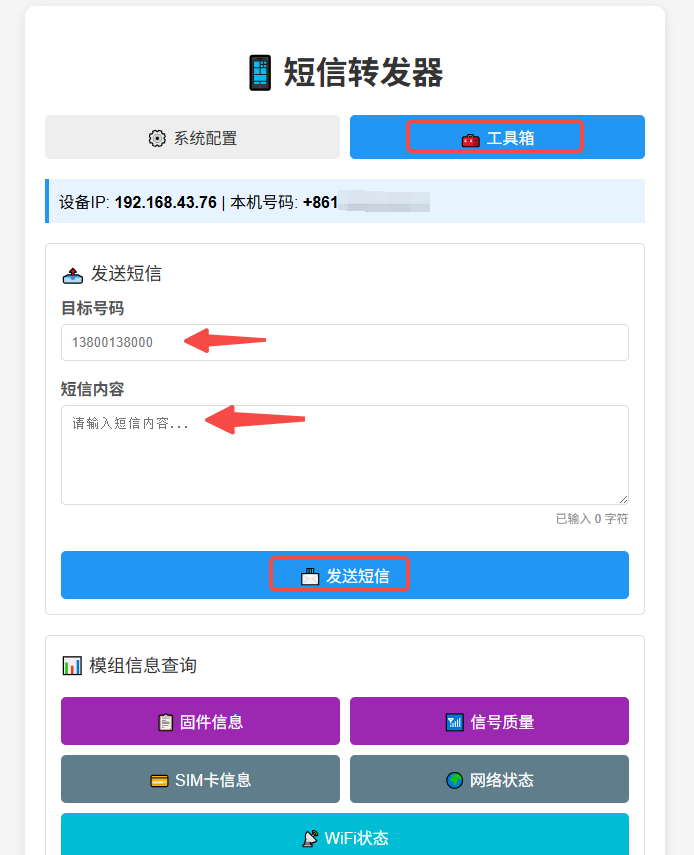Focus the 目标号码 phone number field

click(344, 342)
